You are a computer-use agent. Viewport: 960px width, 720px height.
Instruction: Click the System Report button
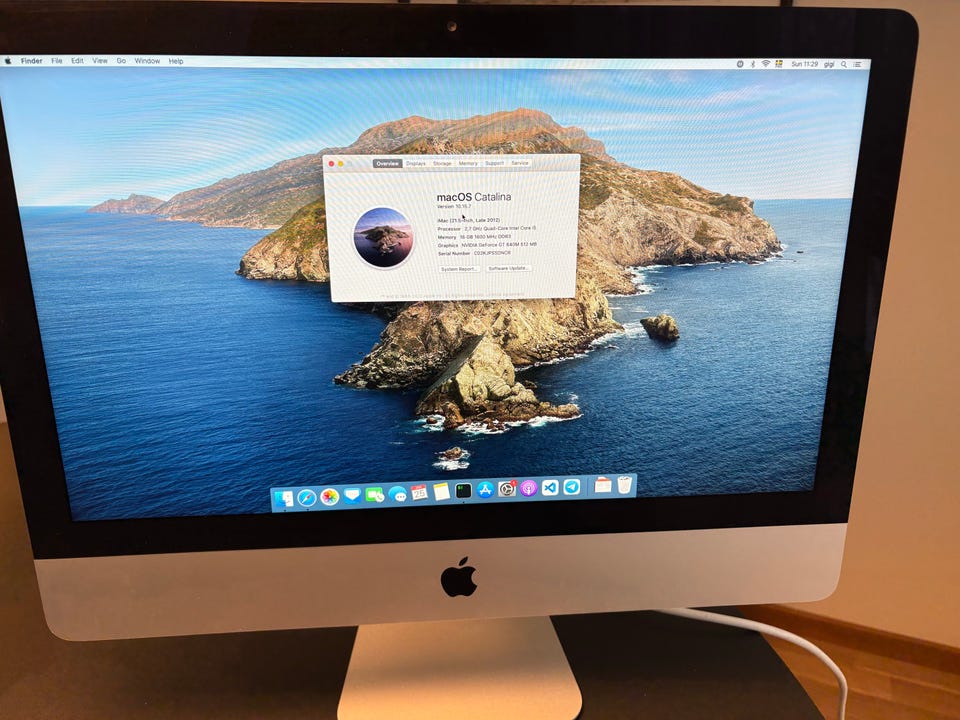459,269
